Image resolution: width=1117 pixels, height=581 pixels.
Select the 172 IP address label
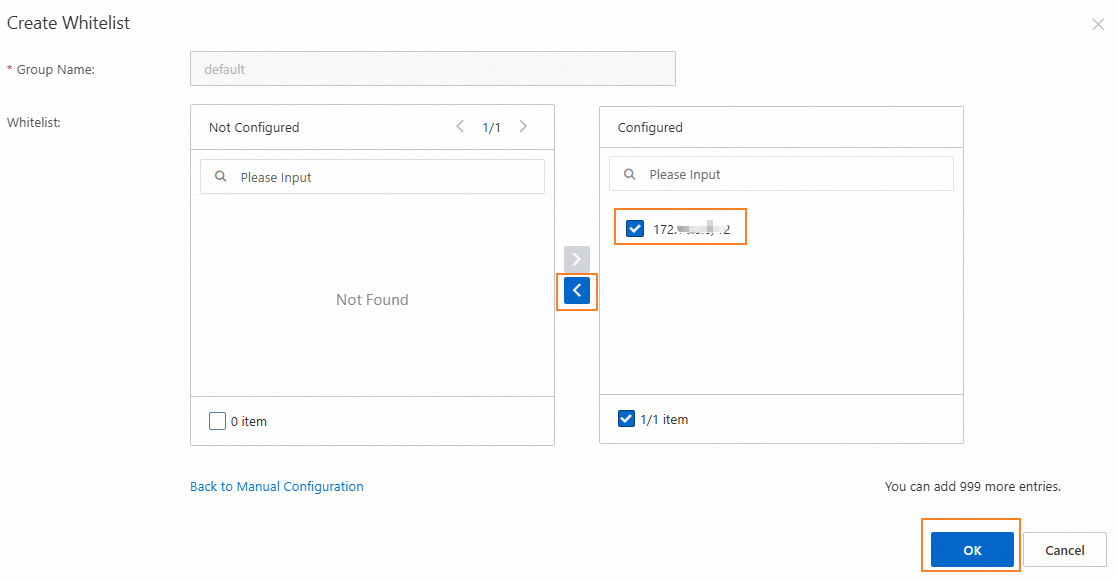[x=691, y=229]
